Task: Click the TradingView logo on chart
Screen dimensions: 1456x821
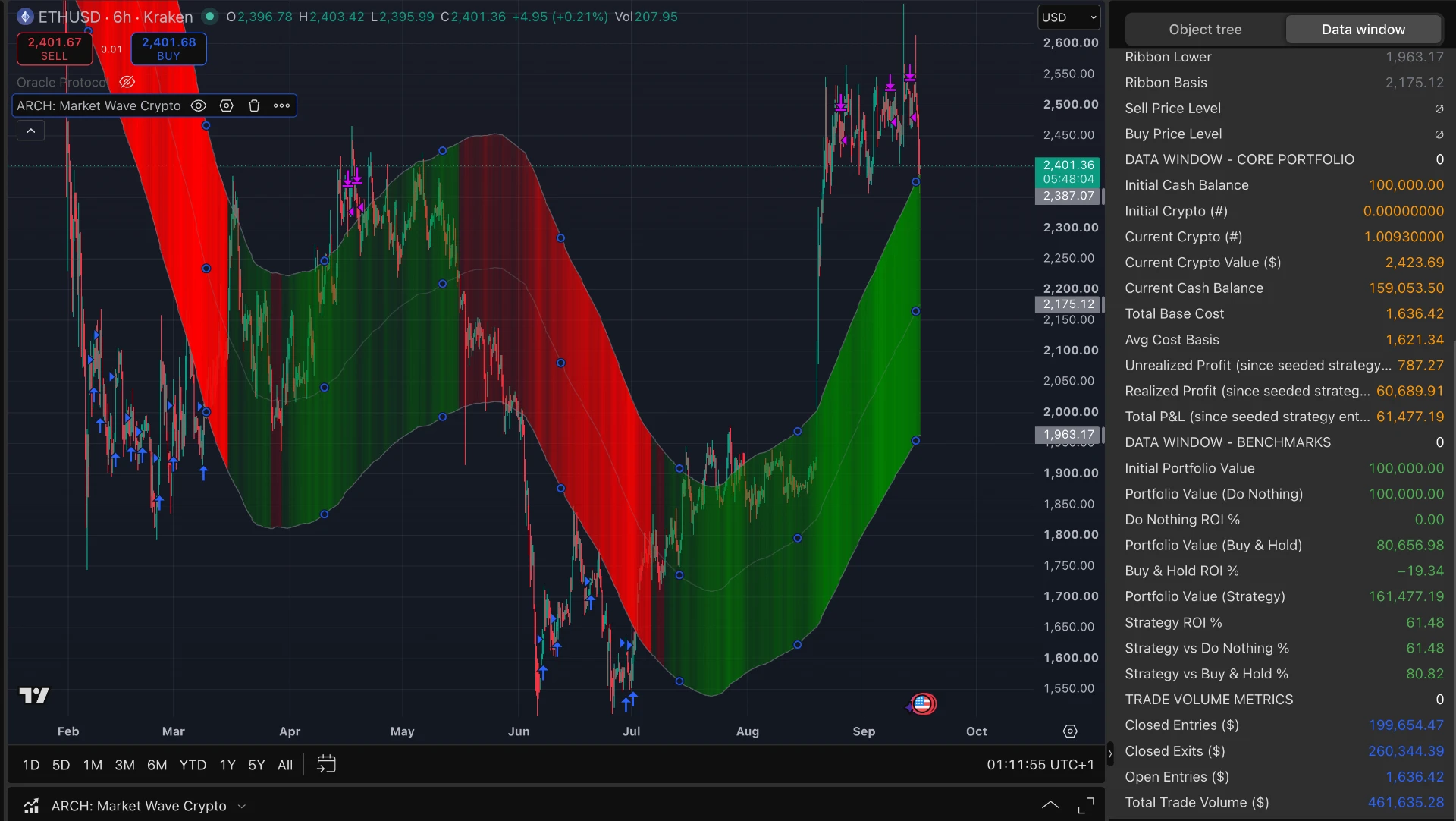Action: [x=34, y=695]
